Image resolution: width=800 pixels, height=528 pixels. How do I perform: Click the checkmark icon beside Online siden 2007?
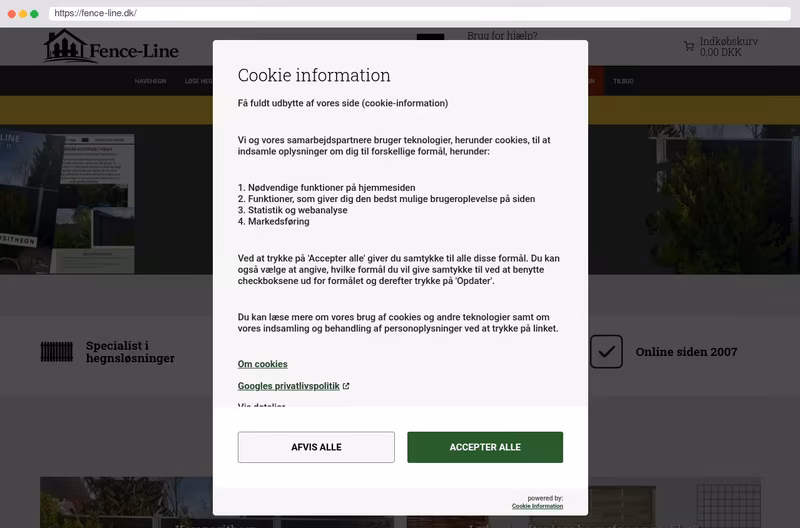pyautogui.click(x=606, y=351)
